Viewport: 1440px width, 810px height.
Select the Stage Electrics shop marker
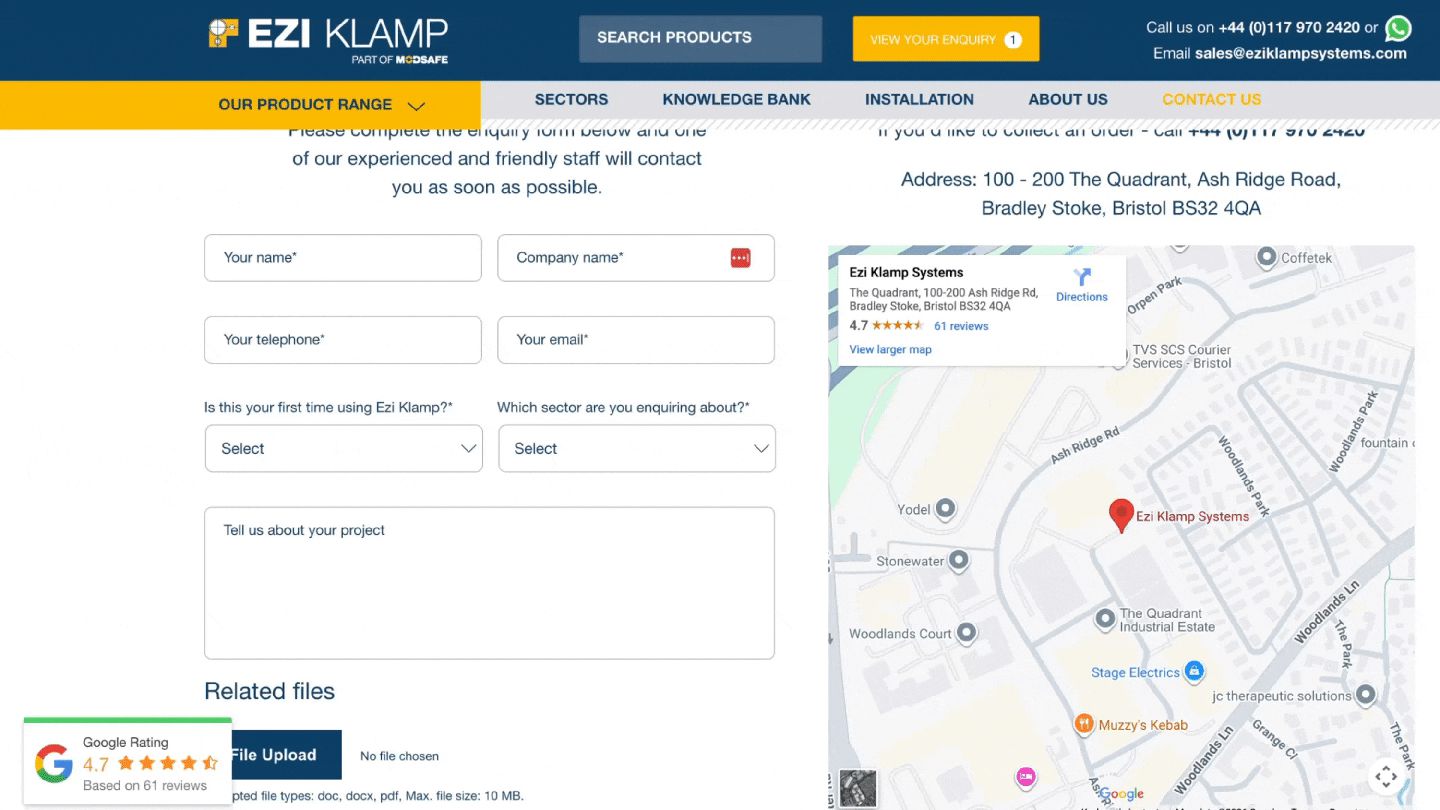(x=1194, y=671)
